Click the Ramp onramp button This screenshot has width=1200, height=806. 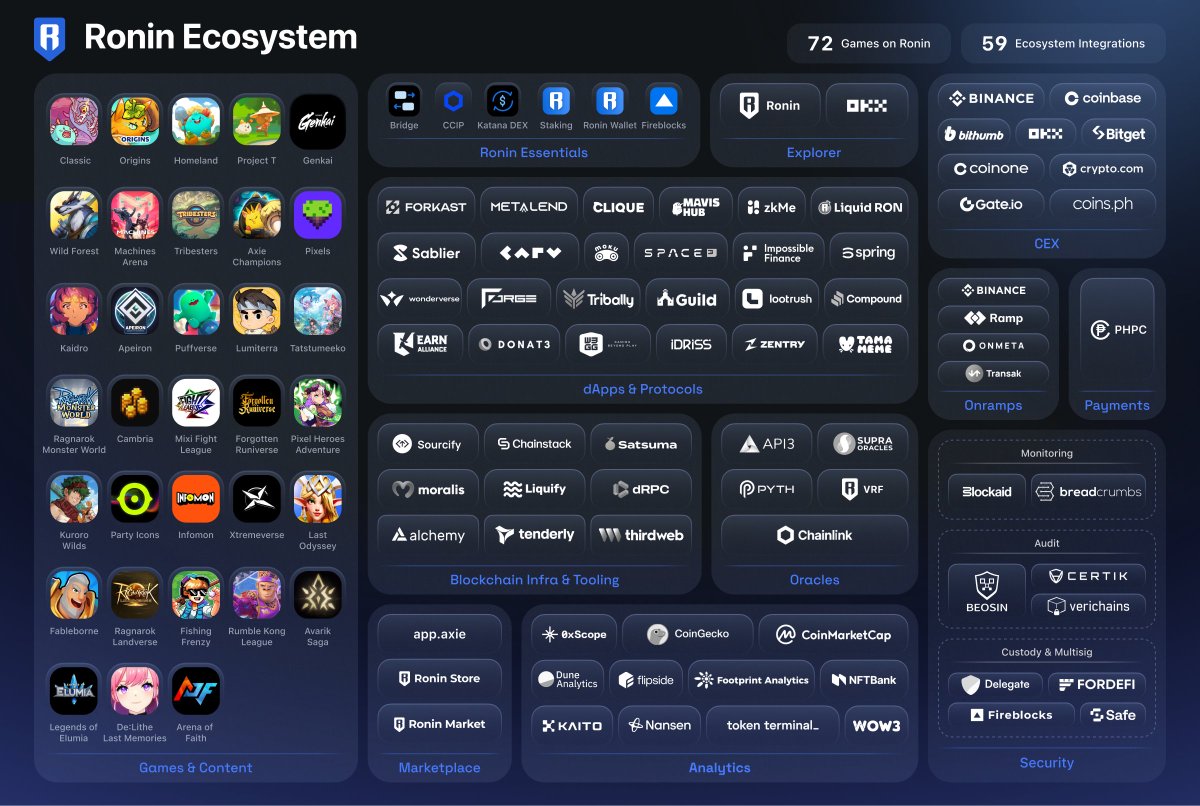(x=993, y=318)
